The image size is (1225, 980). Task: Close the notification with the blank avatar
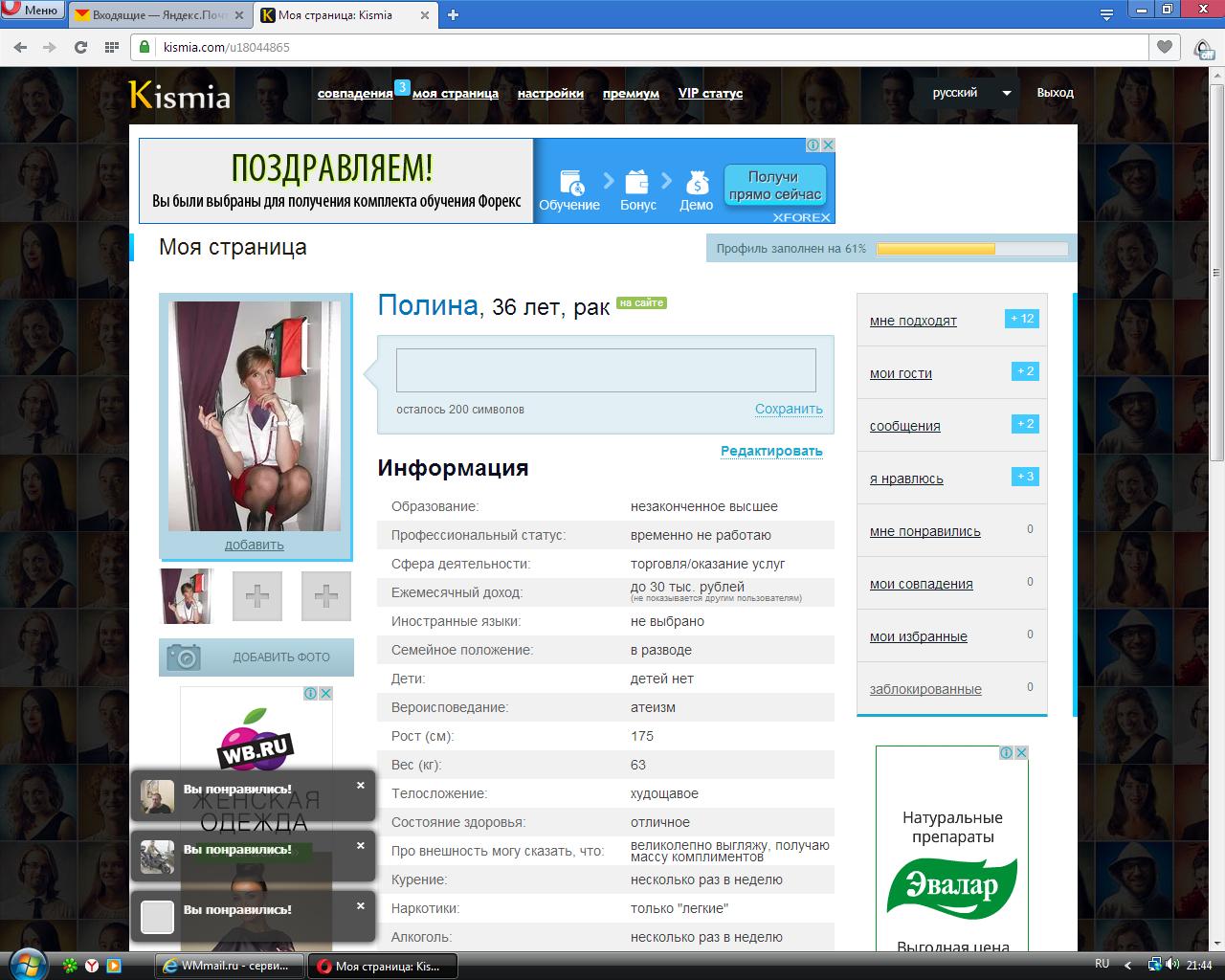361,905
